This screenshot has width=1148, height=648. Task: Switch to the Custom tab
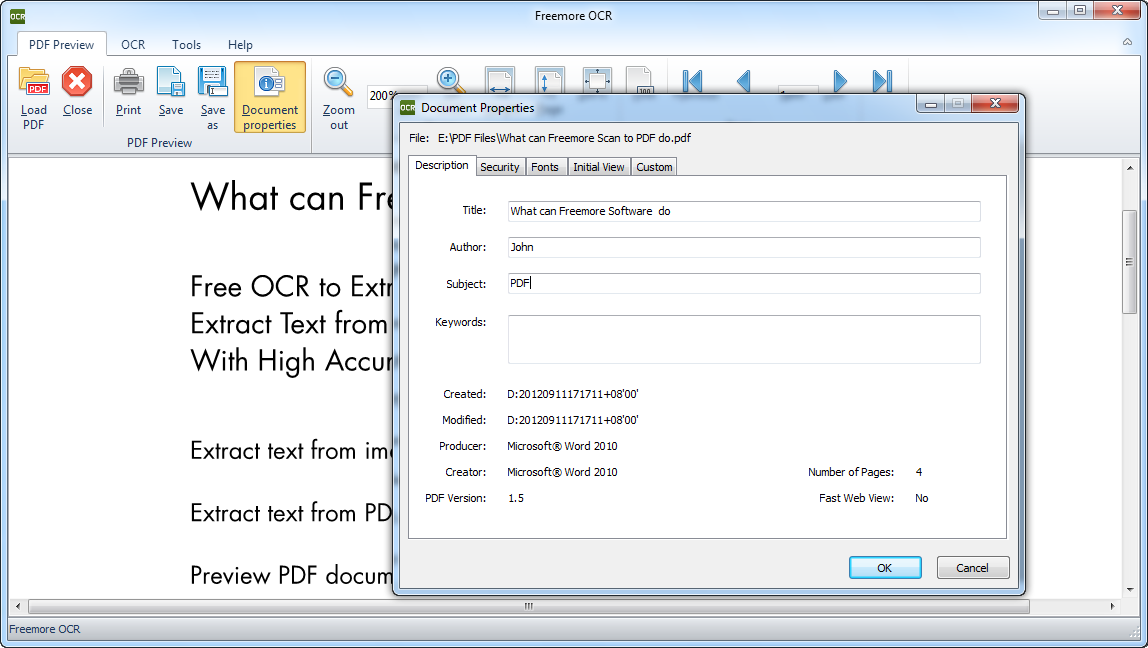(654, 167)
